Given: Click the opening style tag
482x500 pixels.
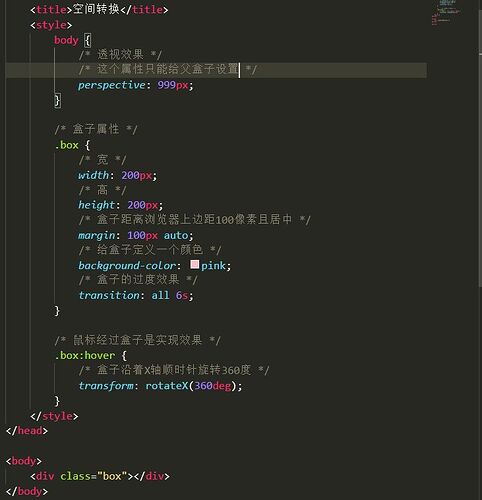Looking at the screenshot, I should pyautogui.click(x=51, y=25).
